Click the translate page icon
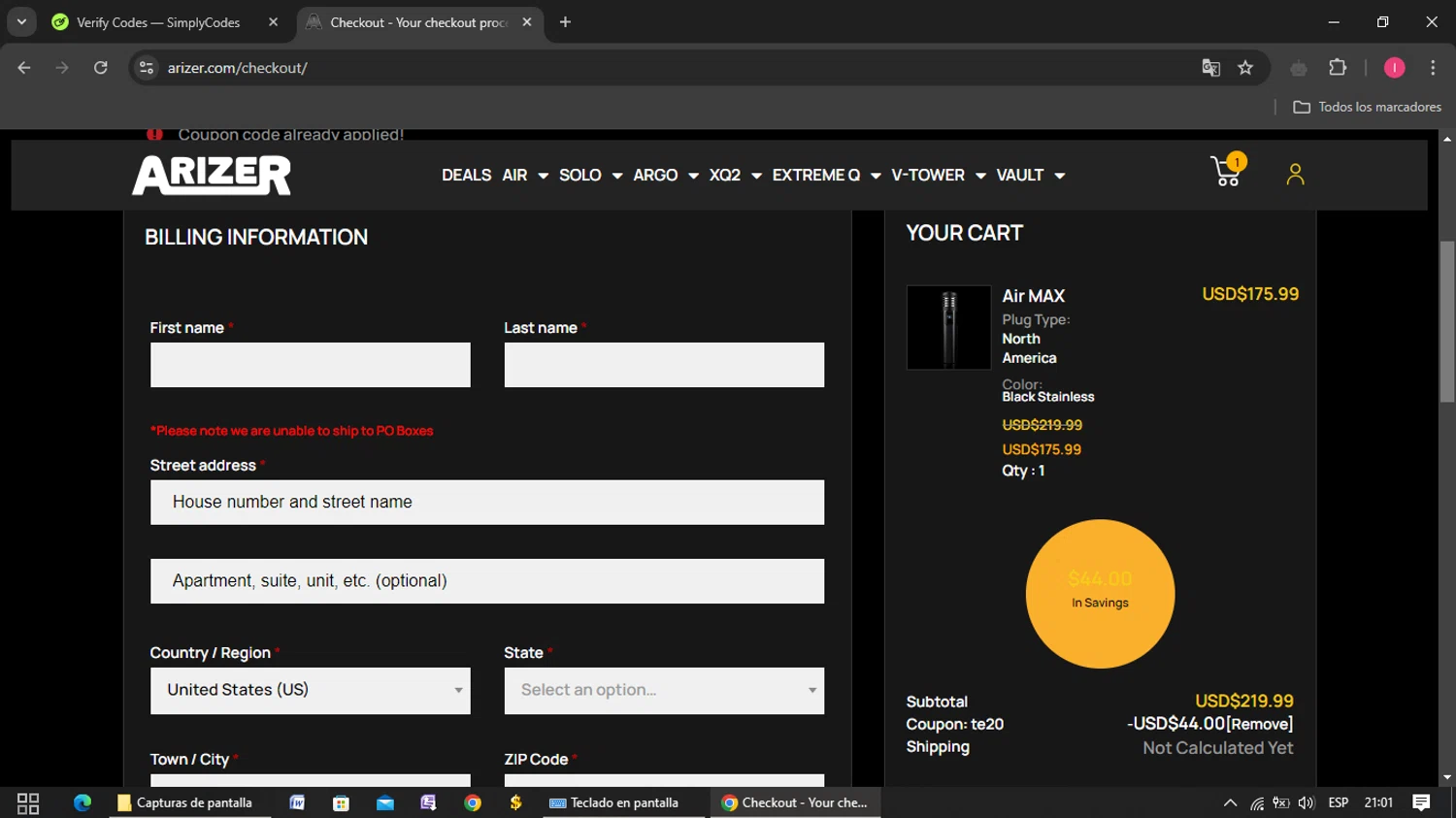 (1210, 68)
